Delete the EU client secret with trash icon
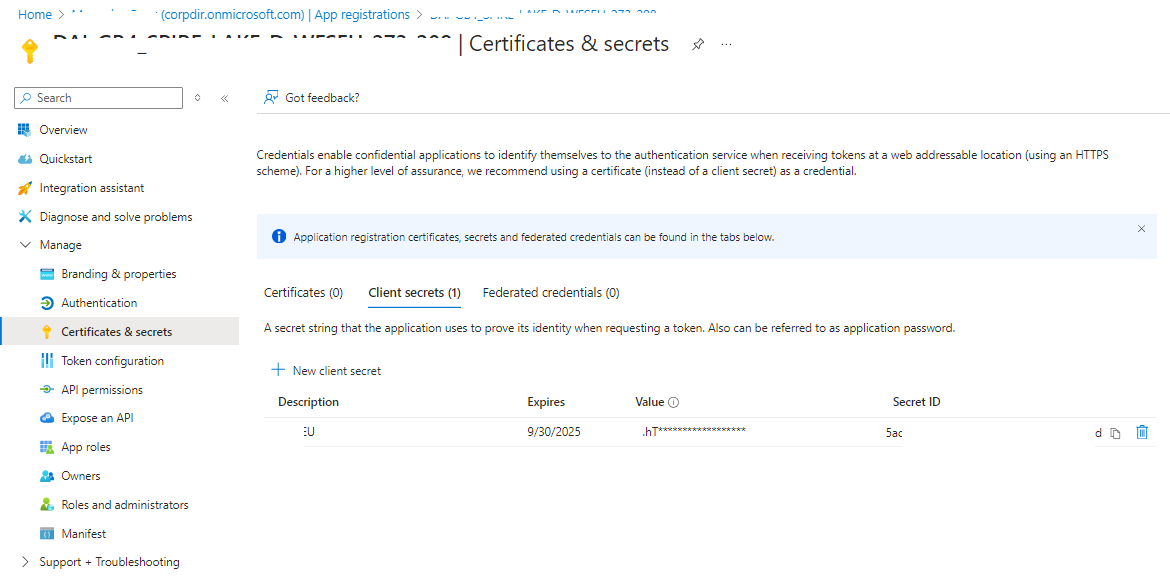 (x=1142, y=432)
